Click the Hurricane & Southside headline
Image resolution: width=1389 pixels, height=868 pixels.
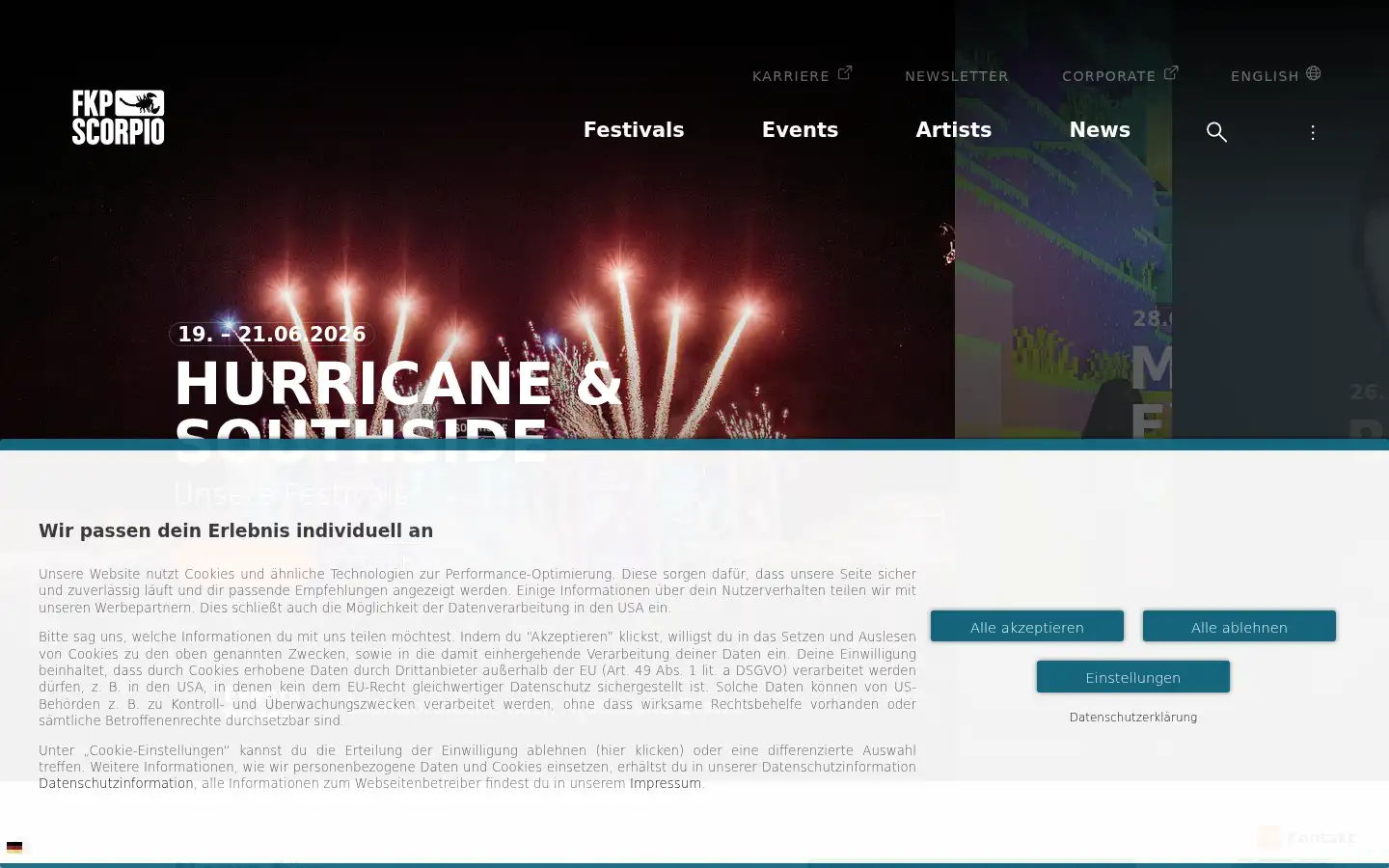(x=398, y=413)
